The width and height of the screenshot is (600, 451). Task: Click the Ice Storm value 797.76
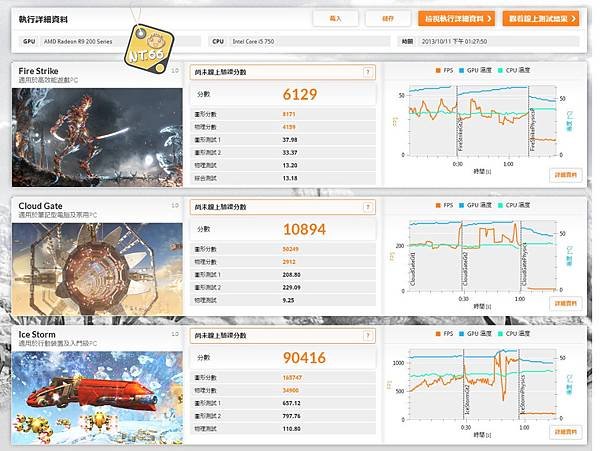291,416
